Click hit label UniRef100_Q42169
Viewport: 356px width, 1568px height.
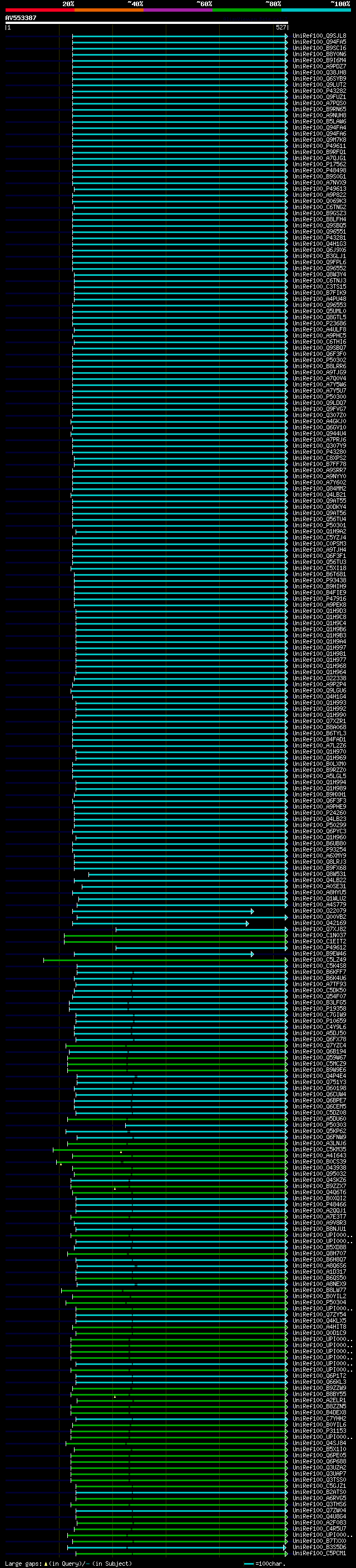click(319, 923)
